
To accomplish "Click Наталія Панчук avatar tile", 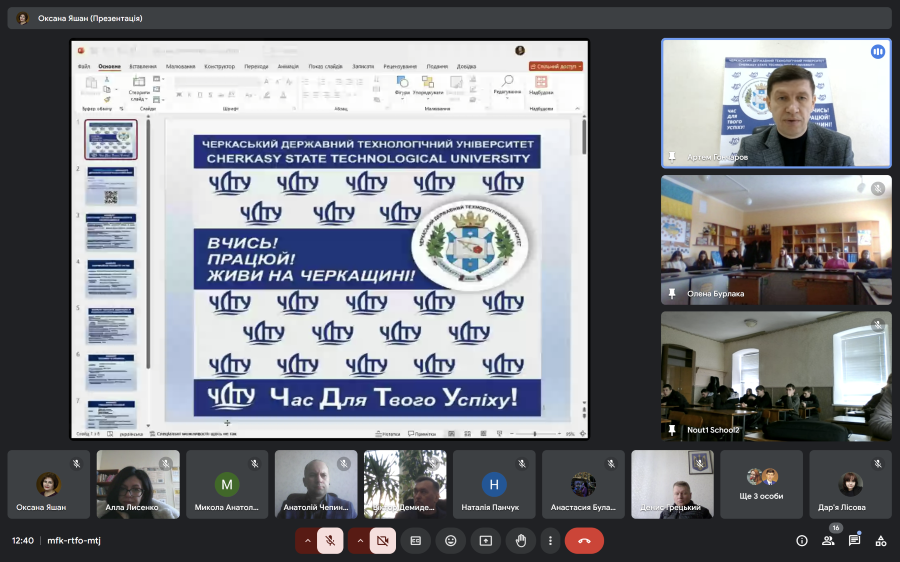I will click(494, 485).
